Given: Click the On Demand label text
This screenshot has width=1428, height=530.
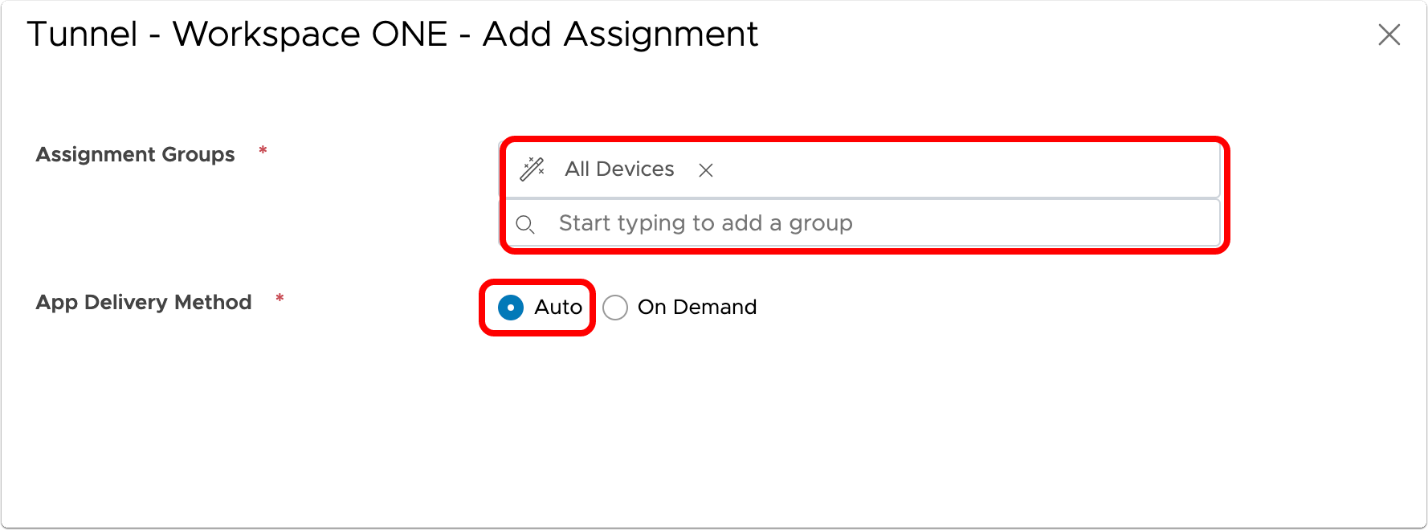Looking at the screenshot, I should point(697,307).
